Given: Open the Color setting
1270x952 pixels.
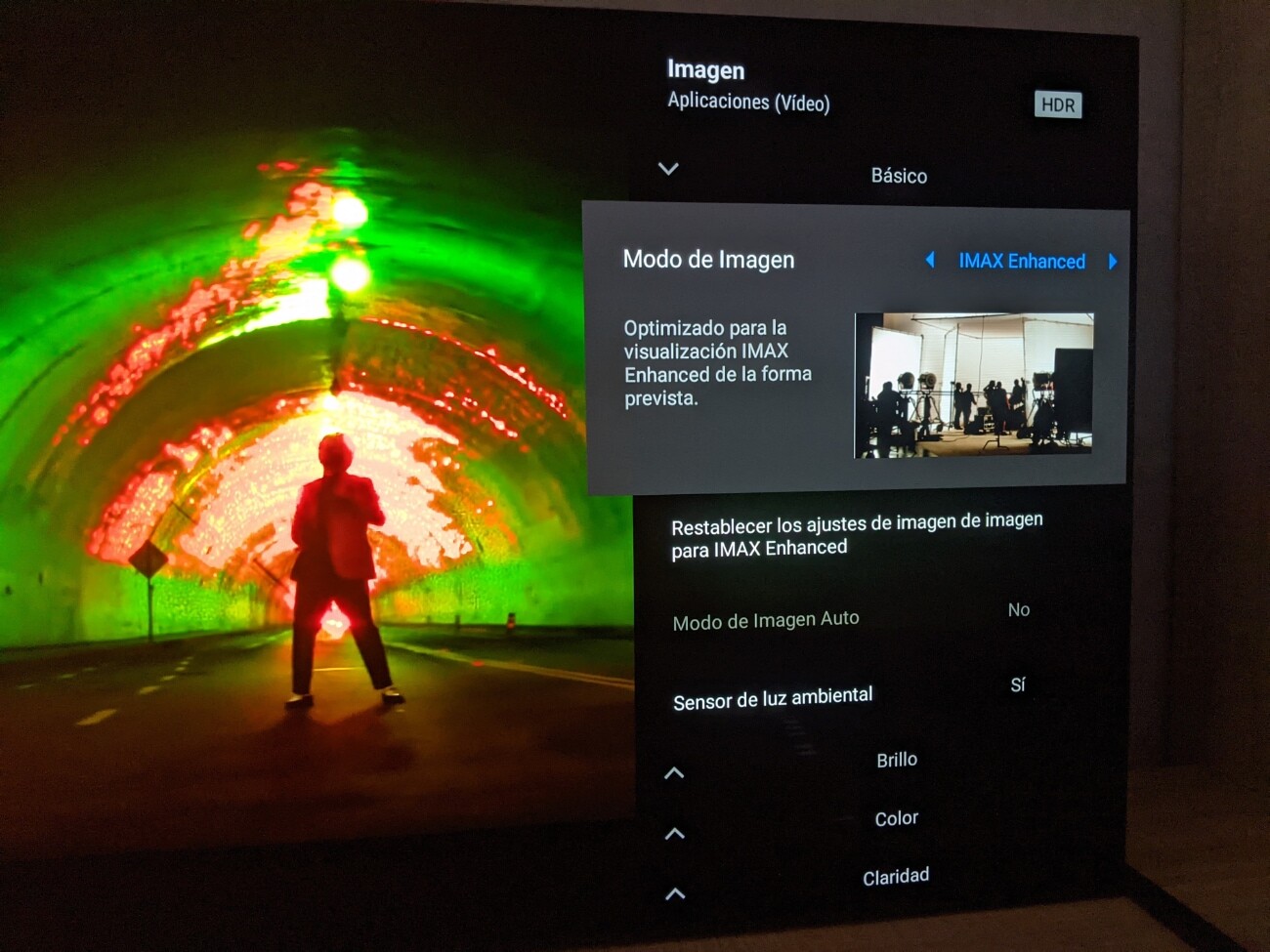Looking at the screenshot, I should point(895,818).
